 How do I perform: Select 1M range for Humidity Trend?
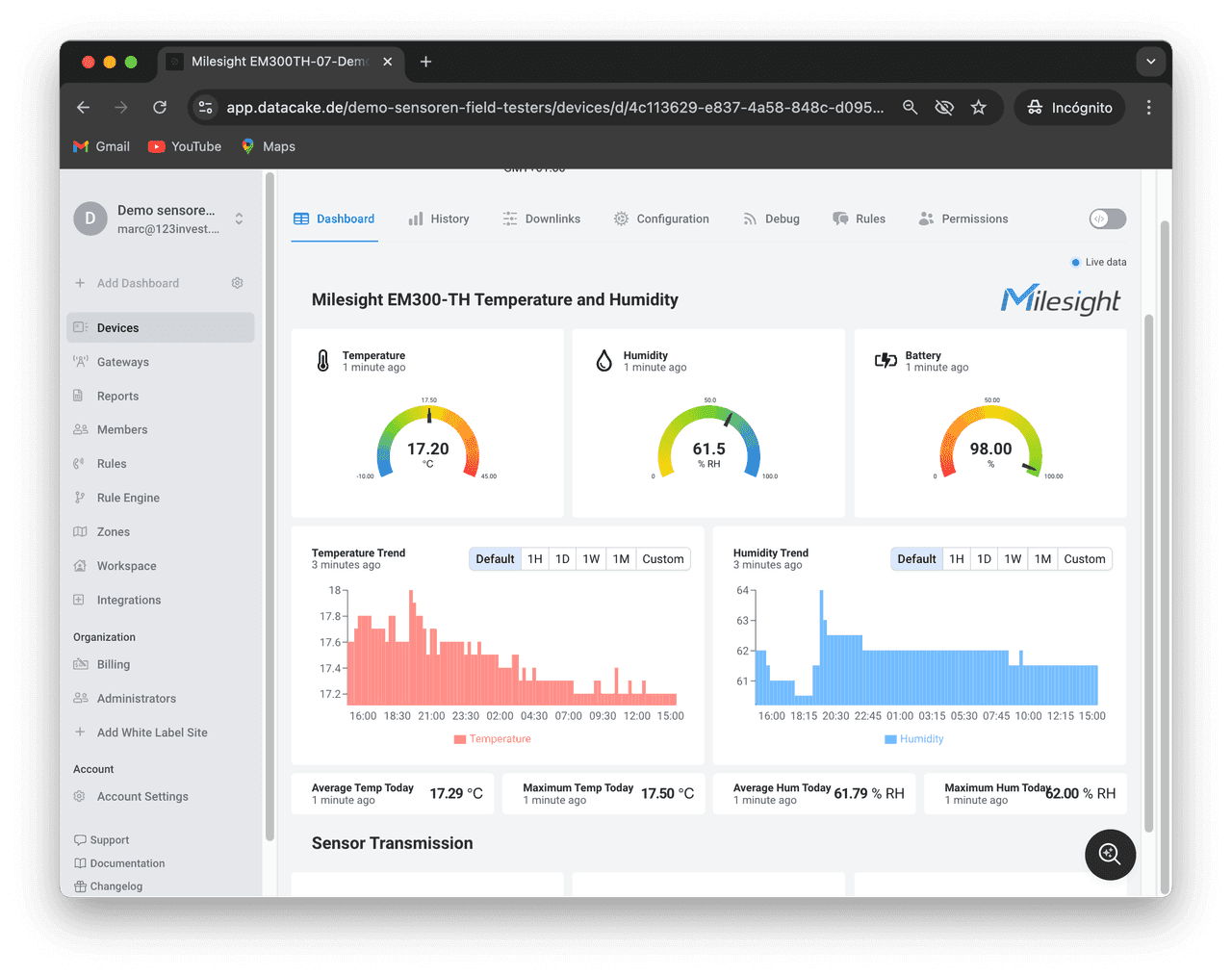pyautogui.click(x=1042, y=559)
